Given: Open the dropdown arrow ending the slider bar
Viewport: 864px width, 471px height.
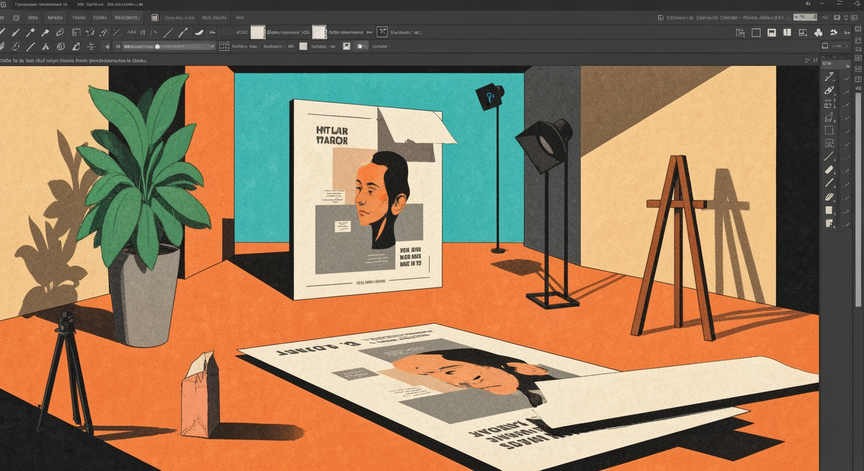Looking at the screenshot, I should (212, 46).
